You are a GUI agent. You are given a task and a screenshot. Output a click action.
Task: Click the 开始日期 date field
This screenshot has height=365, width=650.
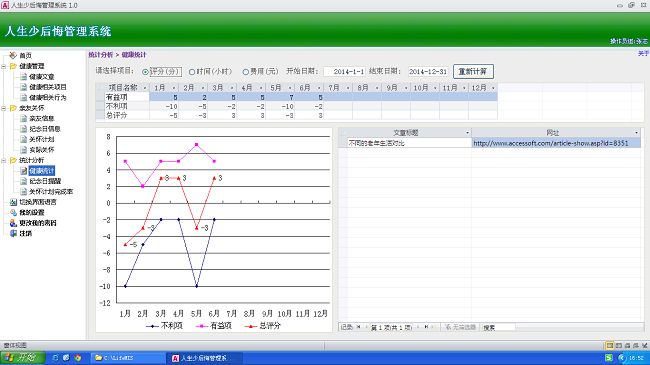[344, 72]
